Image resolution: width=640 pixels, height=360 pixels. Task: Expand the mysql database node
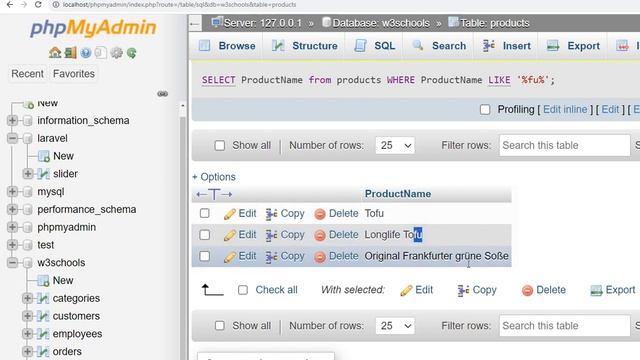pos(12,191)
